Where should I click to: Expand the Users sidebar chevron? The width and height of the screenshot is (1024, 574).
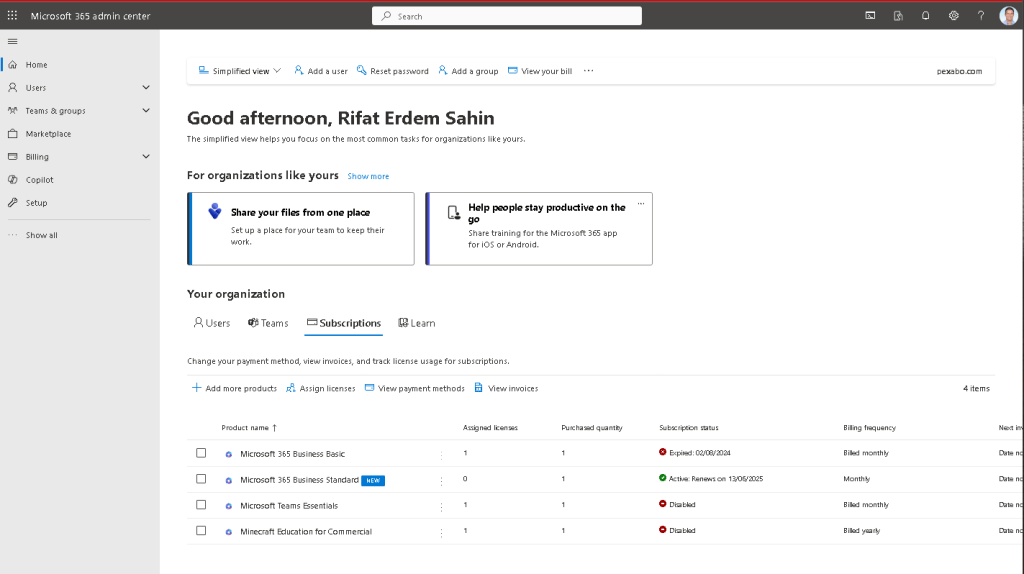pyautogui.click(x=146, y=88)
